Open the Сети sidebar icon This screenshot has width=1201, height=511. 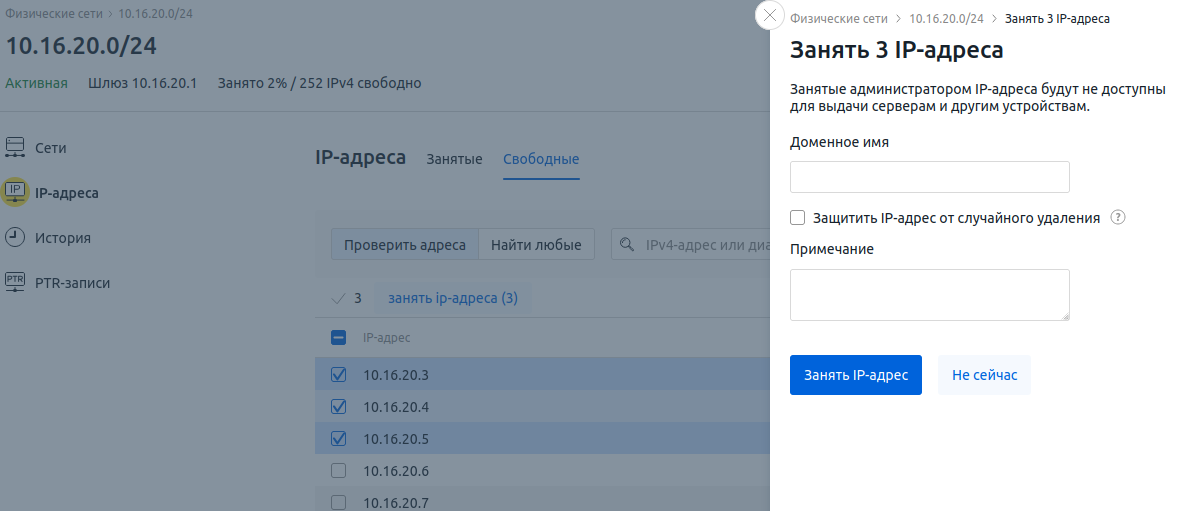tap(15, 148)
